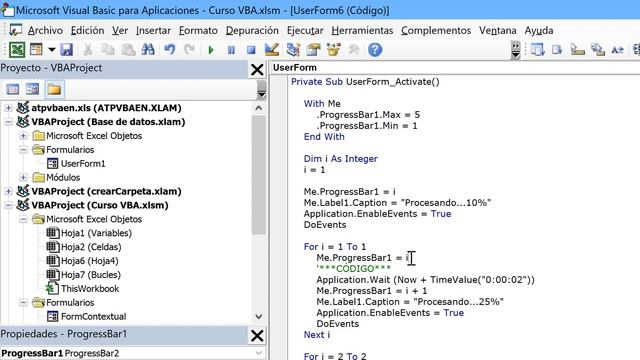Open the Herramientas menu
This screenshot has width=640, height=360.
(362, 31)
